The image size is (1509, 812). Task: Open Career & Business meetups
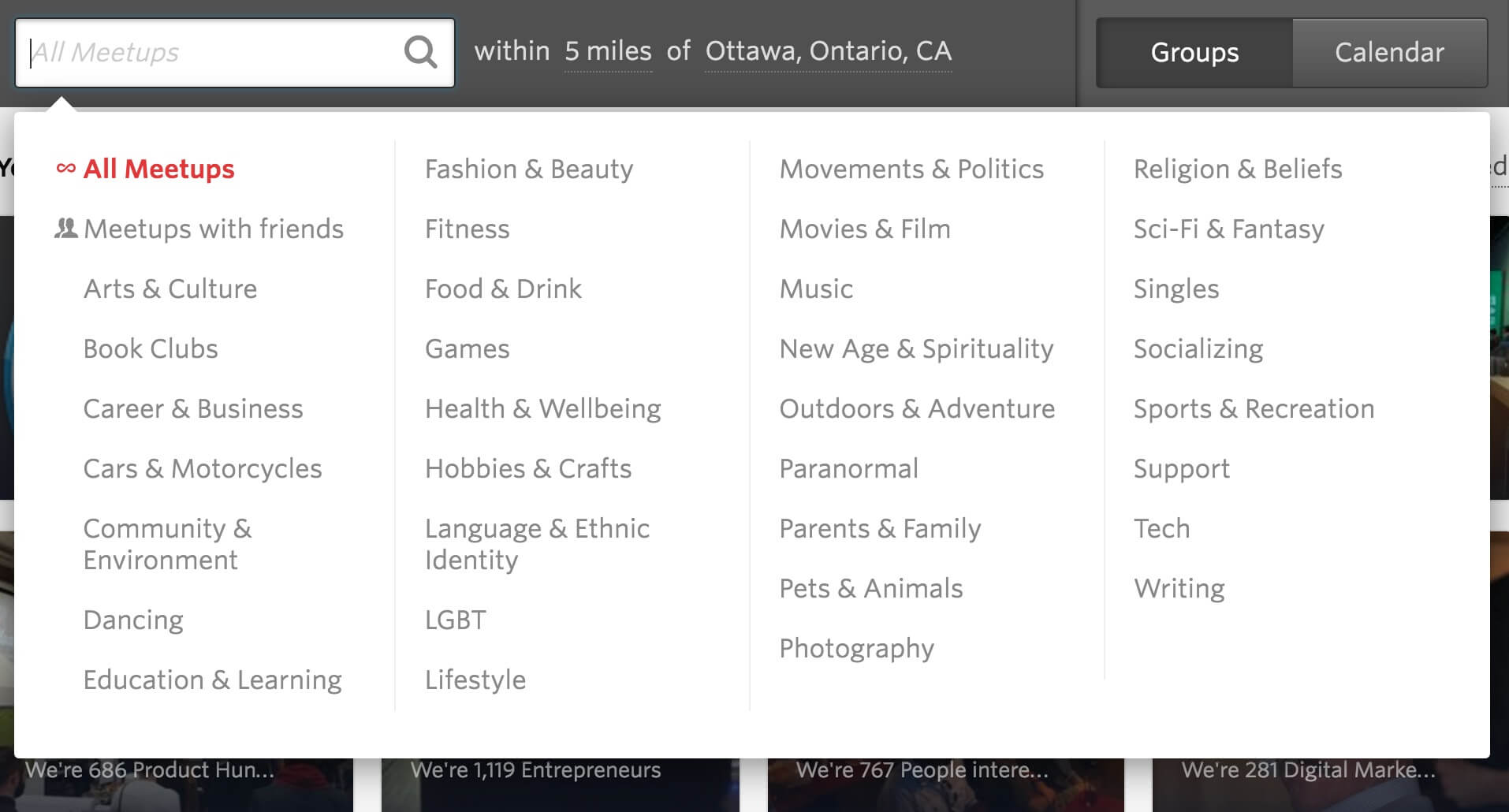[193, 408]
